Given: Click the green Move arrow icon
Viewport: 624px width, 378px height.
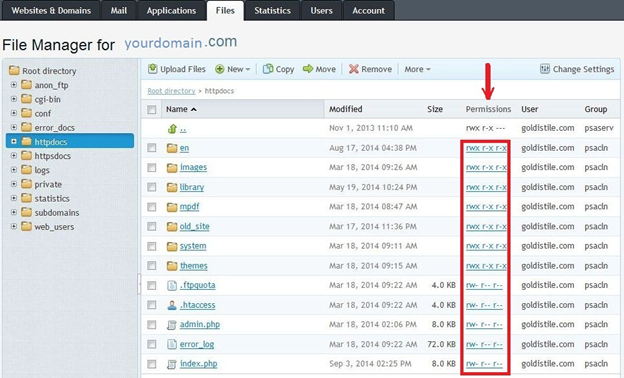Looking at the screenshot, I should (308, 69).
